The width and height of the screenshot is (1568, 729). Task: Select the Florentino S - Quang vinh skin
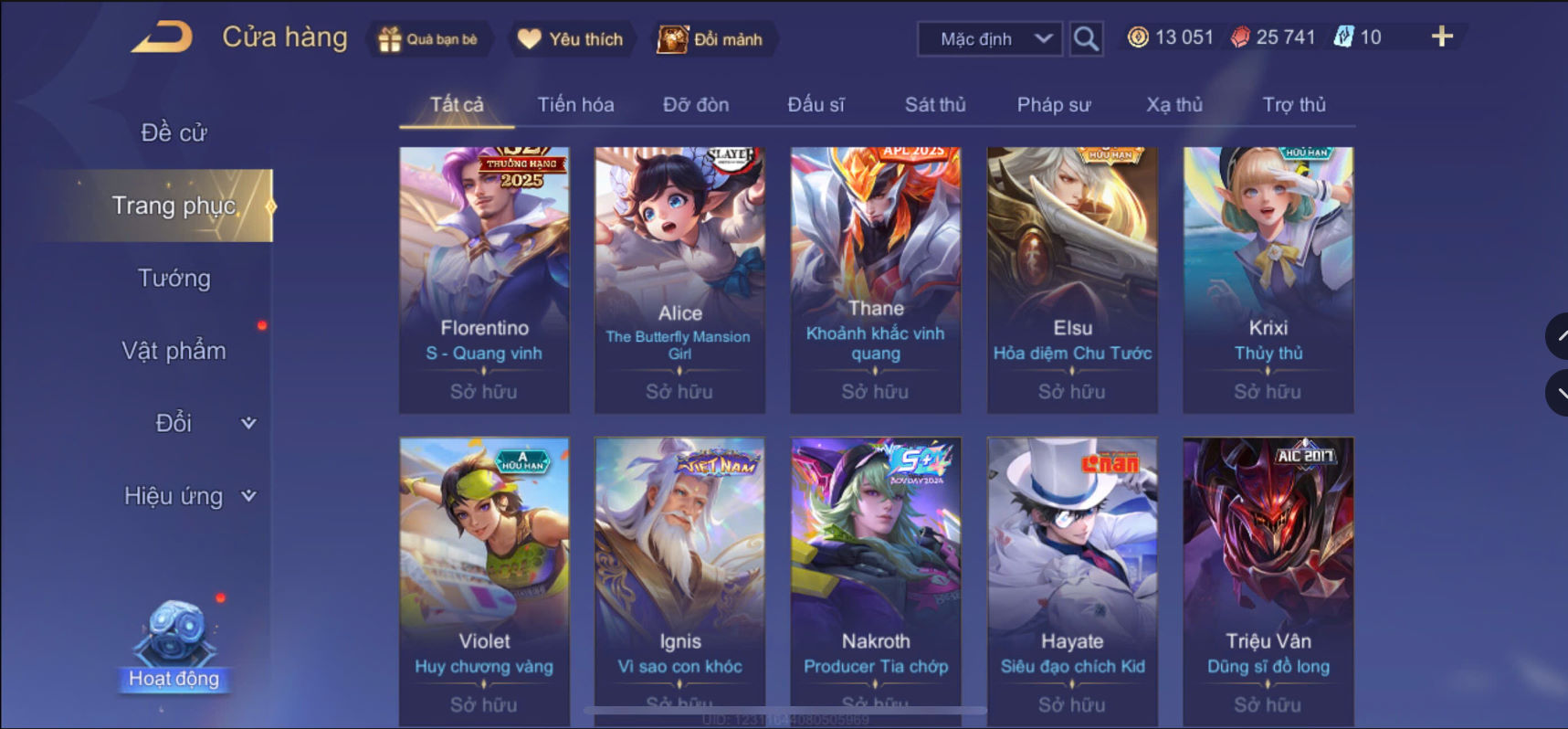click(484, 280)
